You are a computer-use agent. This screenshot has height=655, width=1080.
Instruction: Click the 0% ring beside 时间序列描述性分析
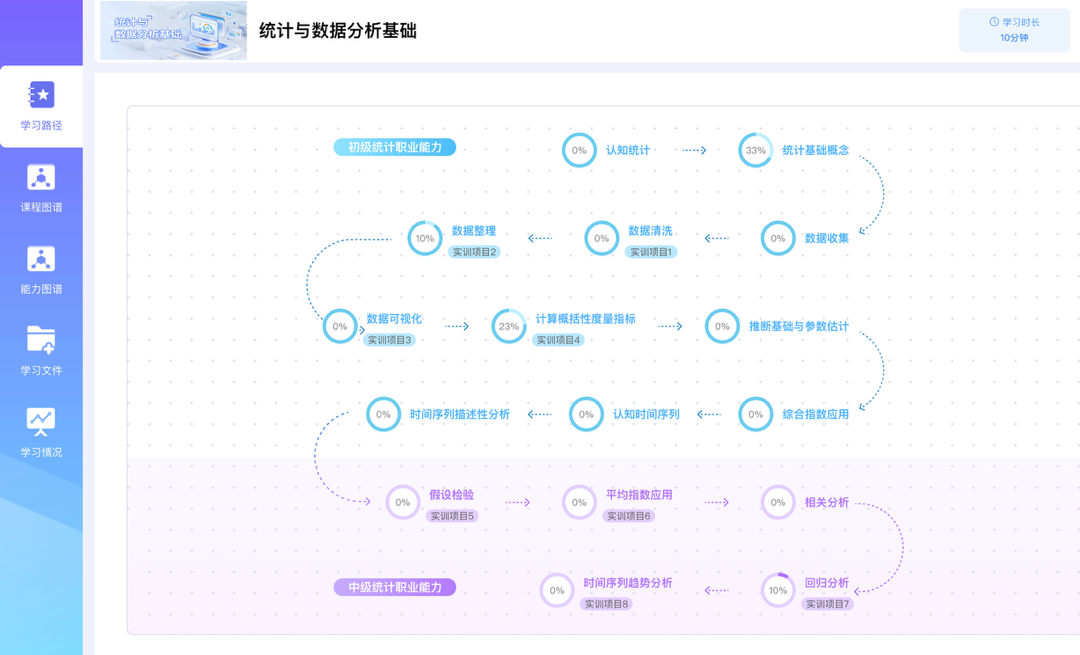(384, 415)
